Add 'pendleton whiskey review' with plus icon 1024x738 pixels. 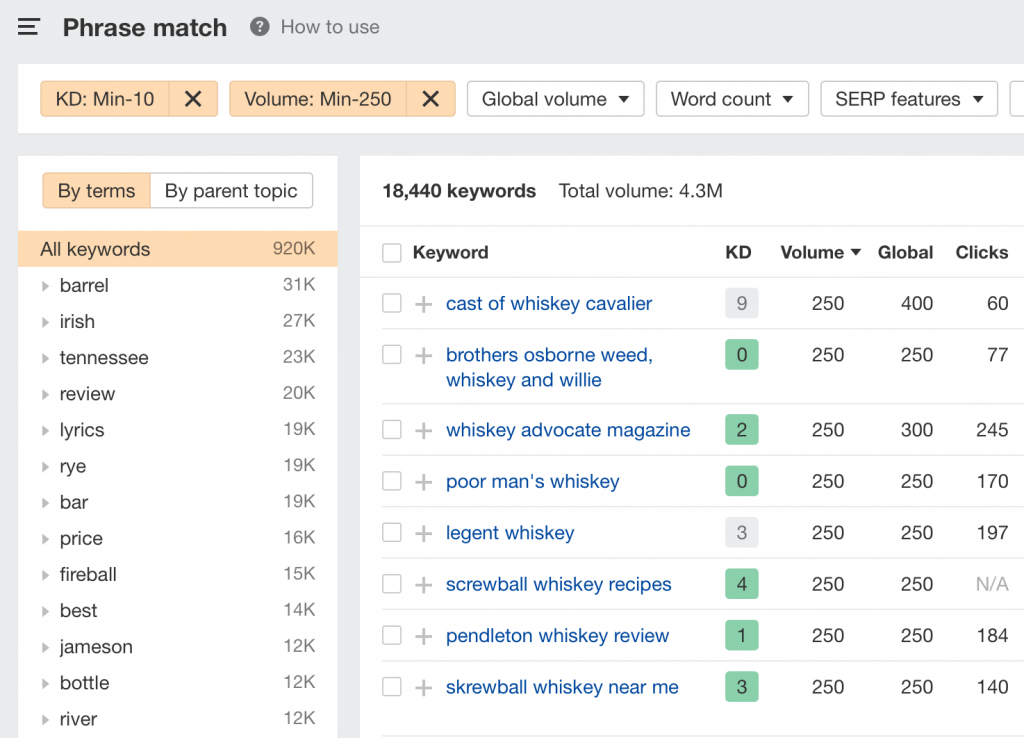424,636
